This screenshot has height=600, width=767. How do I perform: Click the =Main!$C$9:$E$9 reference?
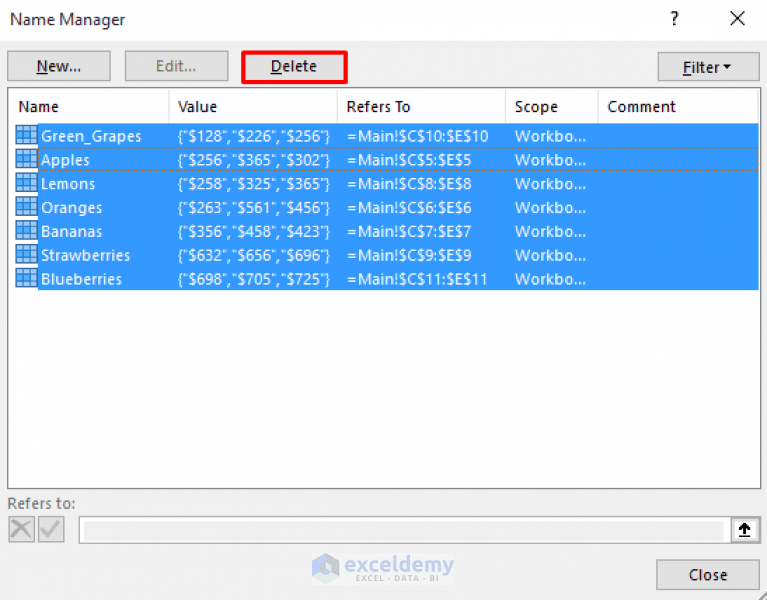pos(409,255)
